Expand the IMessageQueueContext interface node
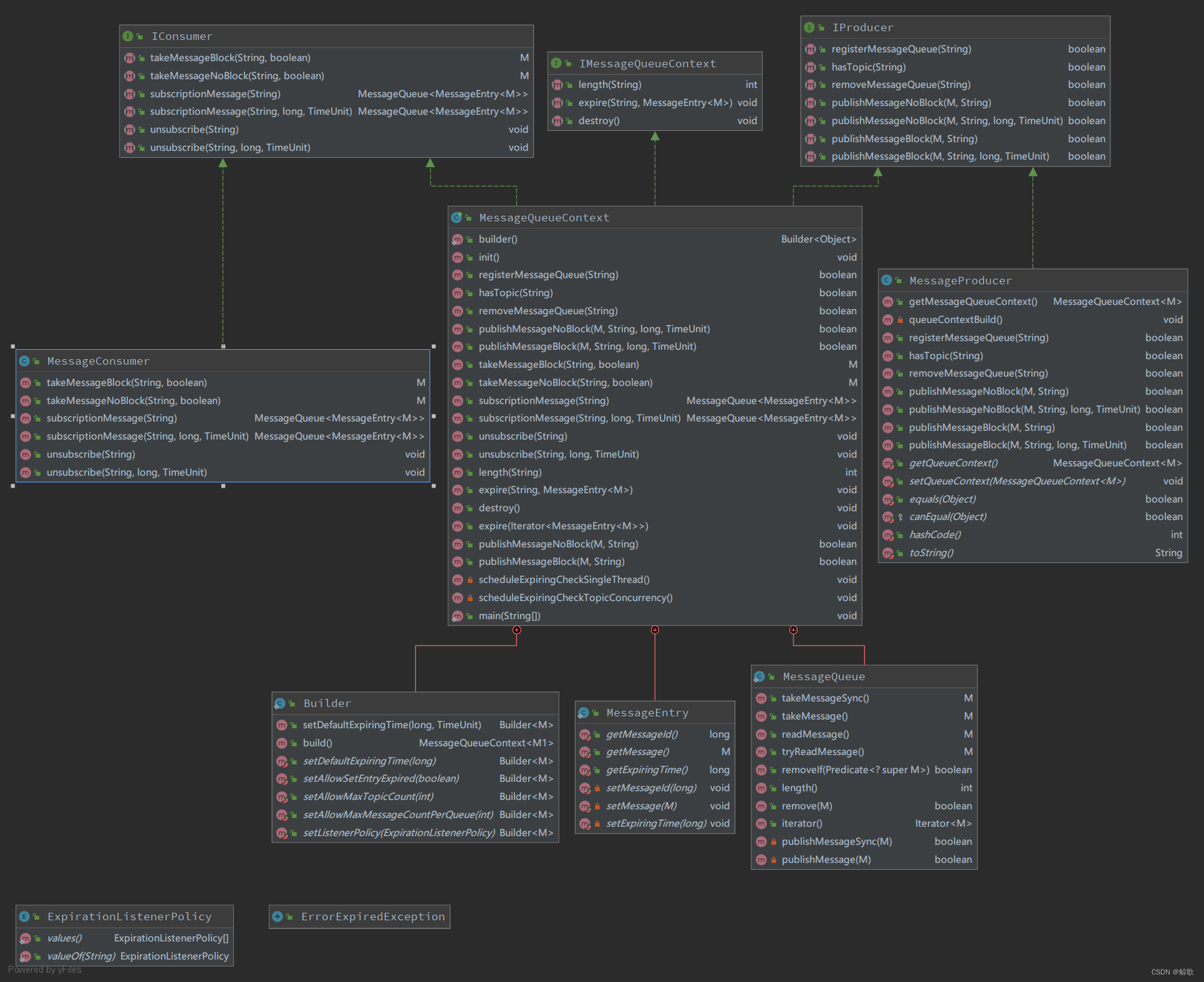This screenshot has height=982, width=1204. pos(644,62)
